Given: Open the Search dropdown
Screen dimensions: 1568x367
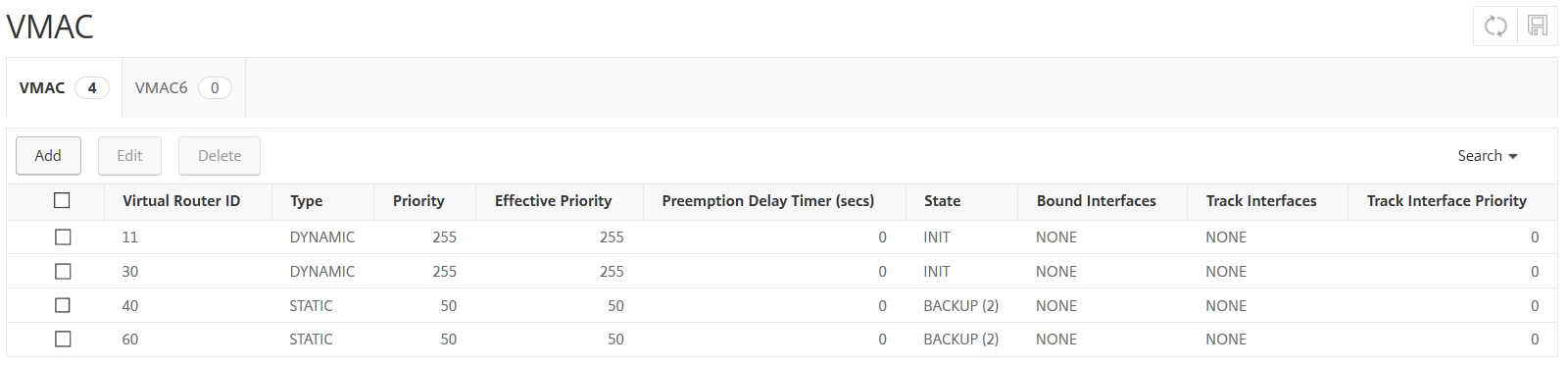Looking at the screenshot, I should pos(1487,156).
